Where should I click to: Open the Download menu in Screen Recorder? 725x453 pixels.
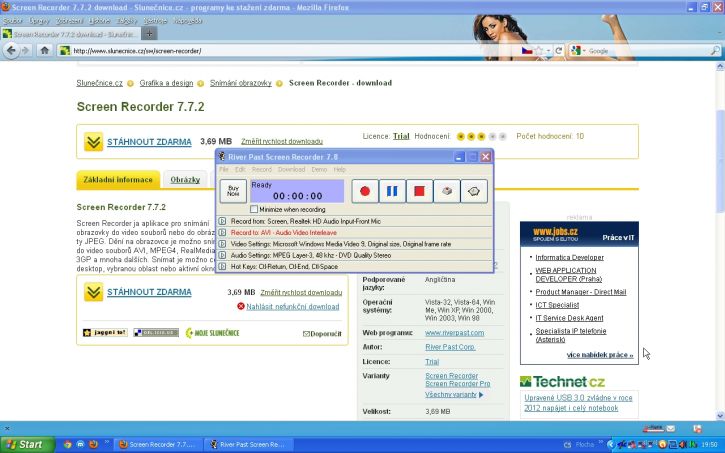pos(291,170)
